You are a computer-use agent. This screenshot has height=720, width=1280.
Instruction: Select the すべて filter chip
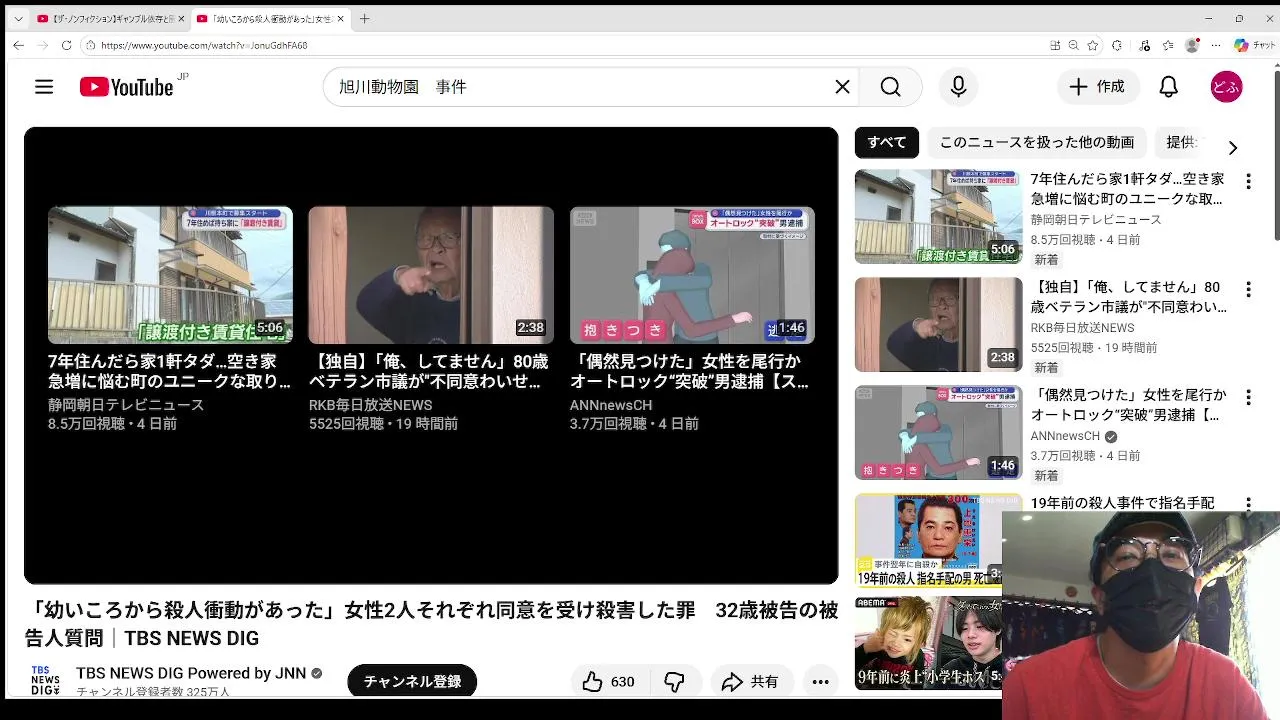pyautogui.click(x=887, y=143)
